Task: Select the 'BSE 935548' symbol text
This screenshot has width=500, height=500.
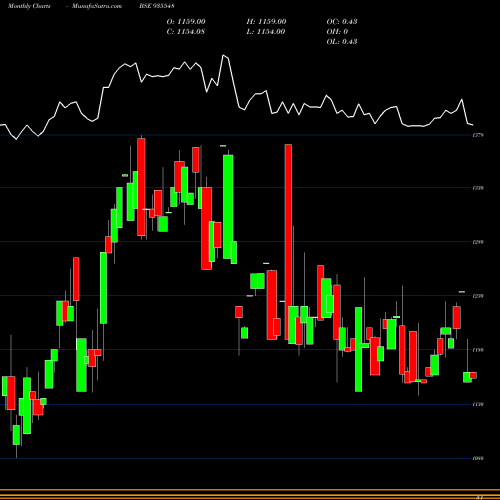Action: [157, 6]
